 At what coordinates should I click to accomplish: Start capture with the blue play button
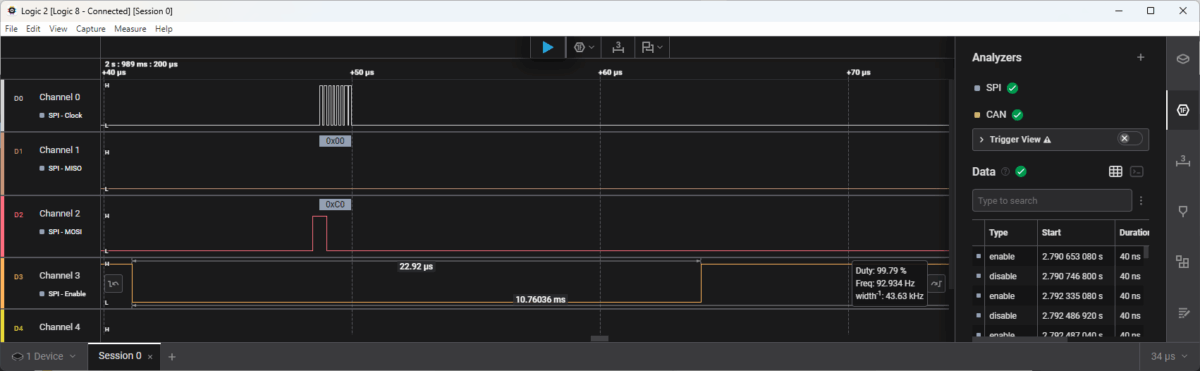[547, 47]
